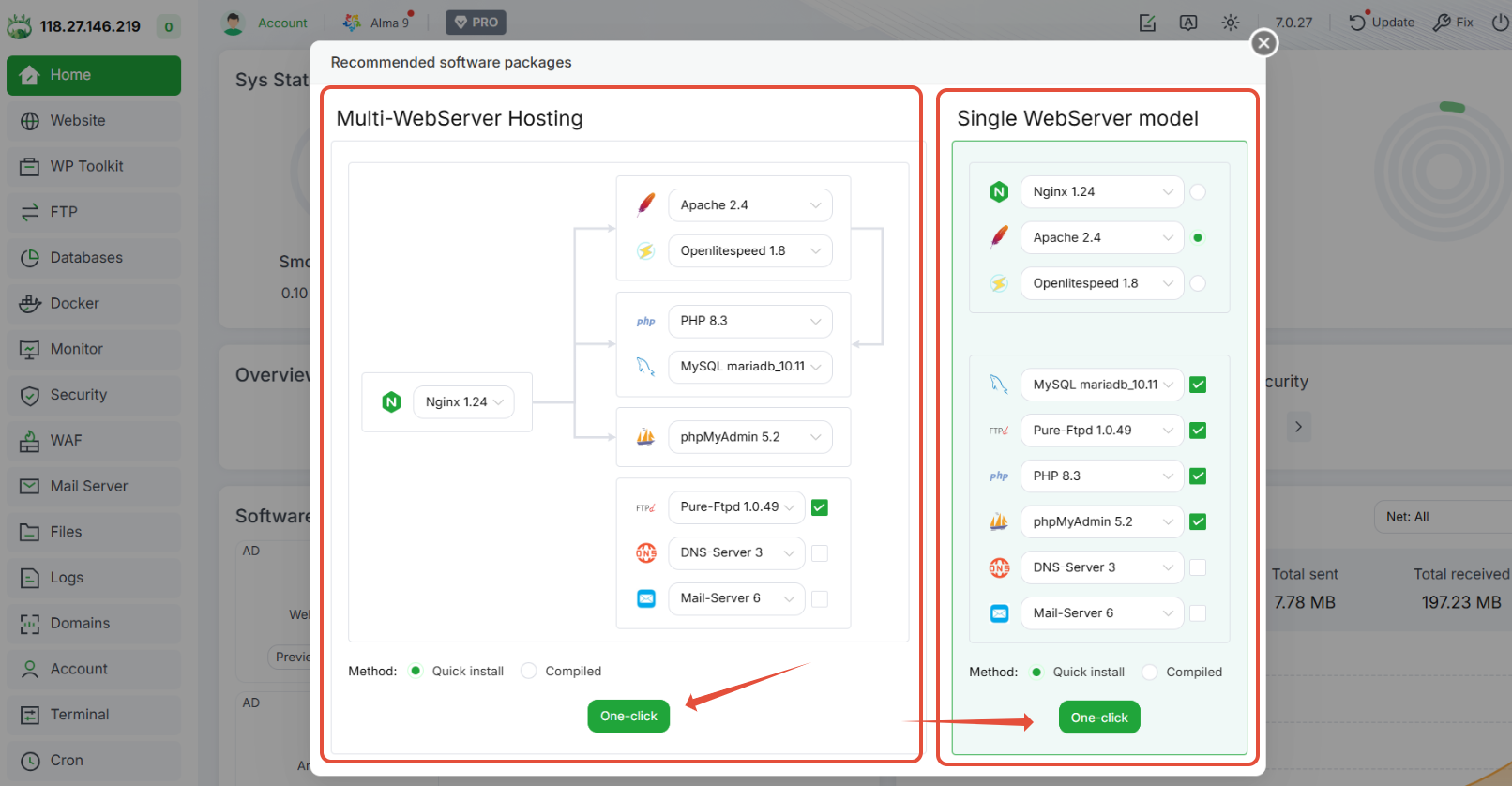Open the Account link in top bar
The image size is (1512, 786).
point(282,23)
